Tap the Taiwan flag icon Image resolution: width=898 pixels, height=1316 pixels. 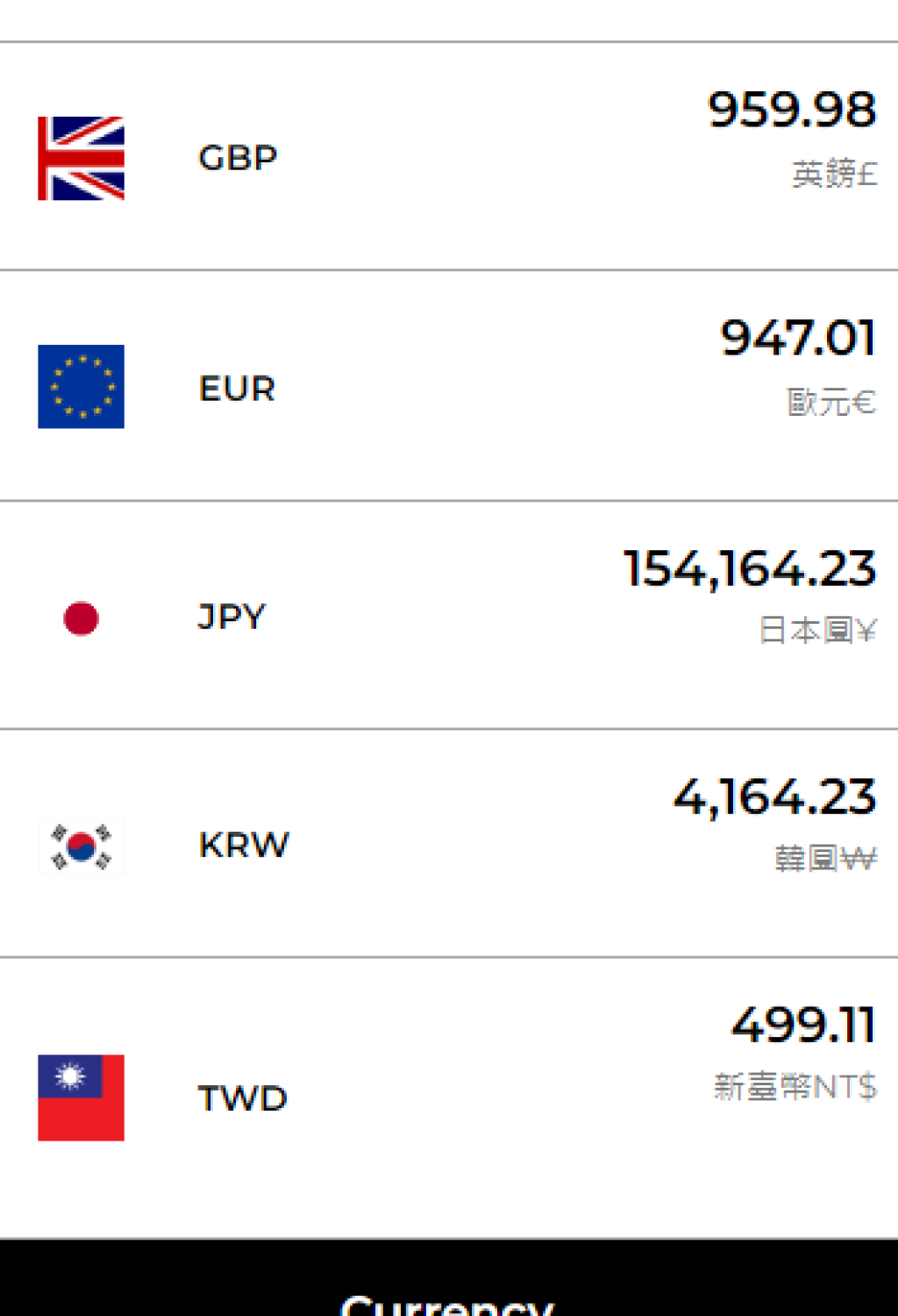(x=81, y=1098)
